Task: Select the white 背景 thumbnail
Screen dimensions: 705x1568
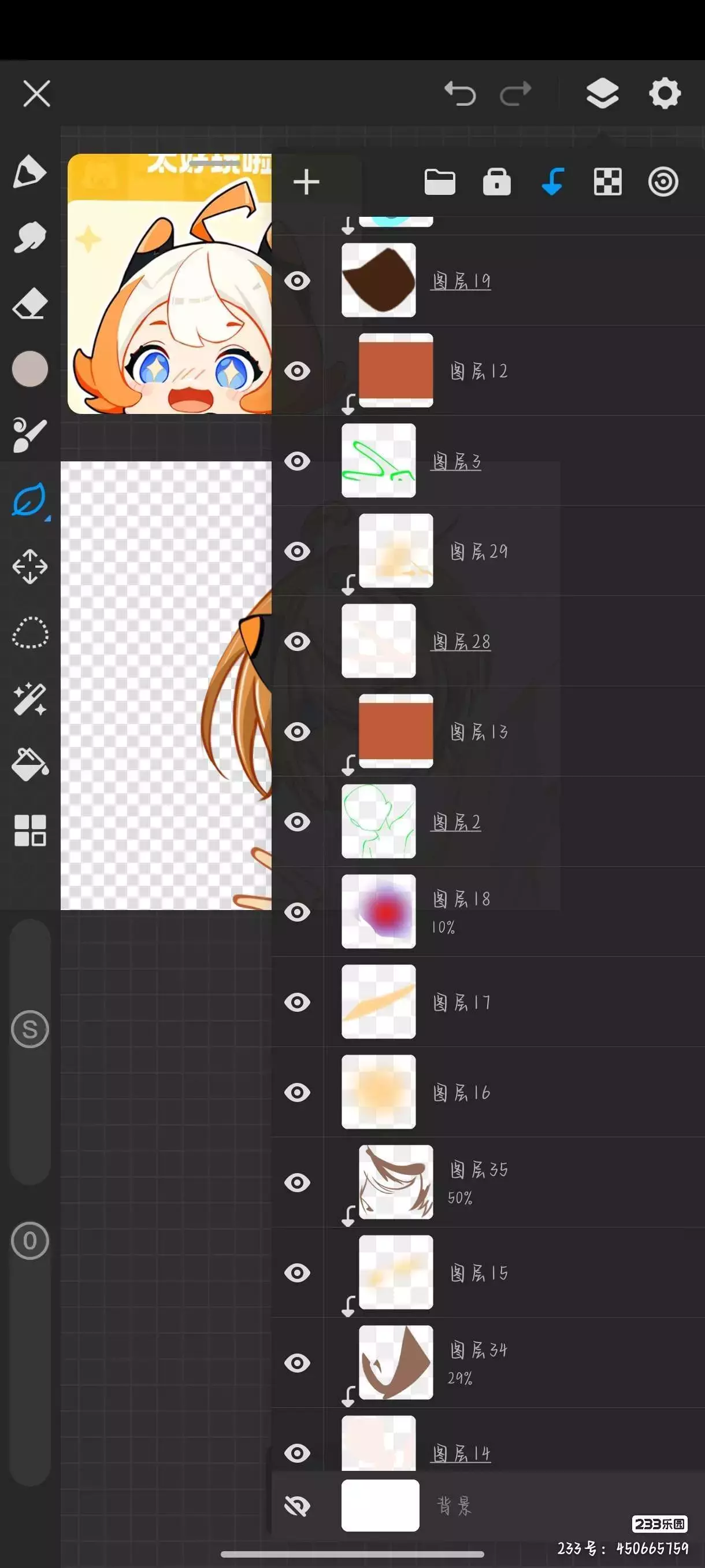Action: click(380, 1505)
